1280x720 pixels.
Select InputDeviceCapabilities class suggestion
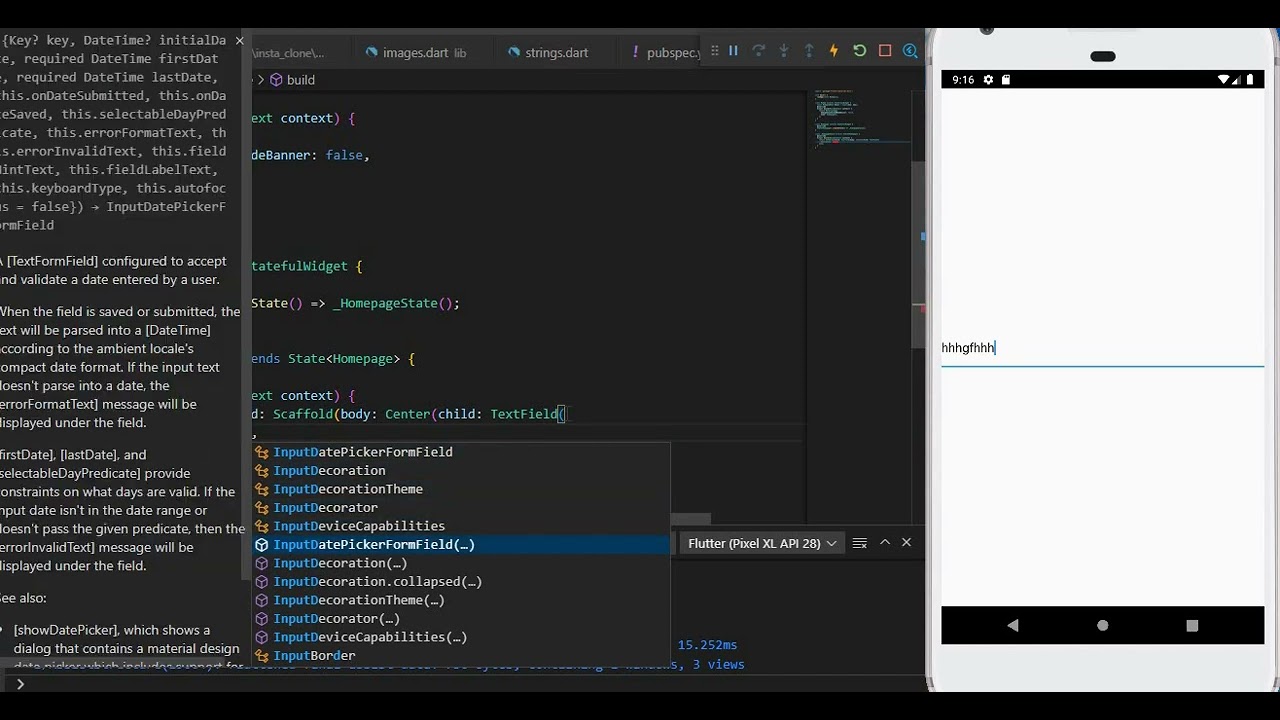[461, 526]
